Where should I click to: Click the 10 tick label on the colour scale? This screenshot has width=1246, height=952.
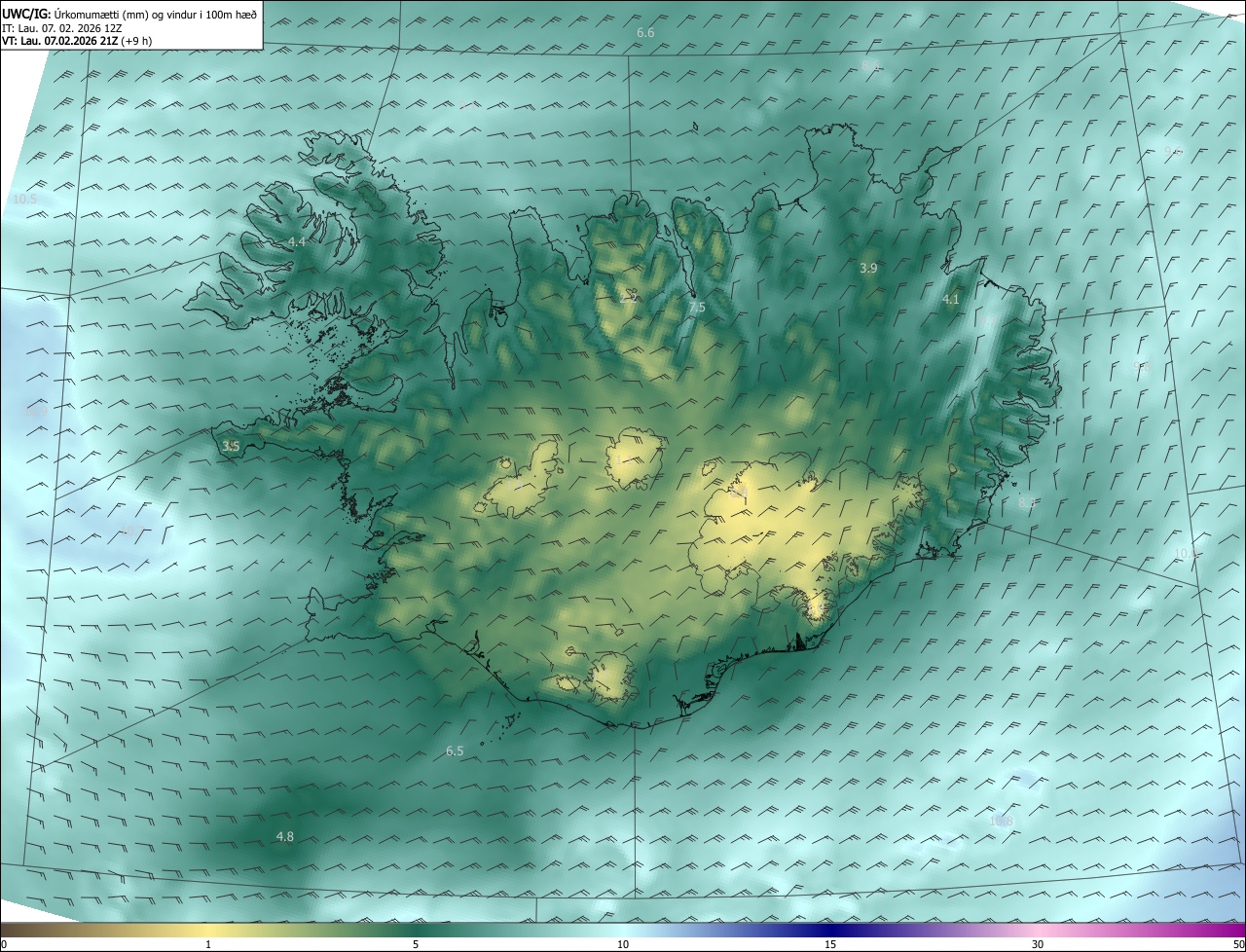click(x=623, y=944)
